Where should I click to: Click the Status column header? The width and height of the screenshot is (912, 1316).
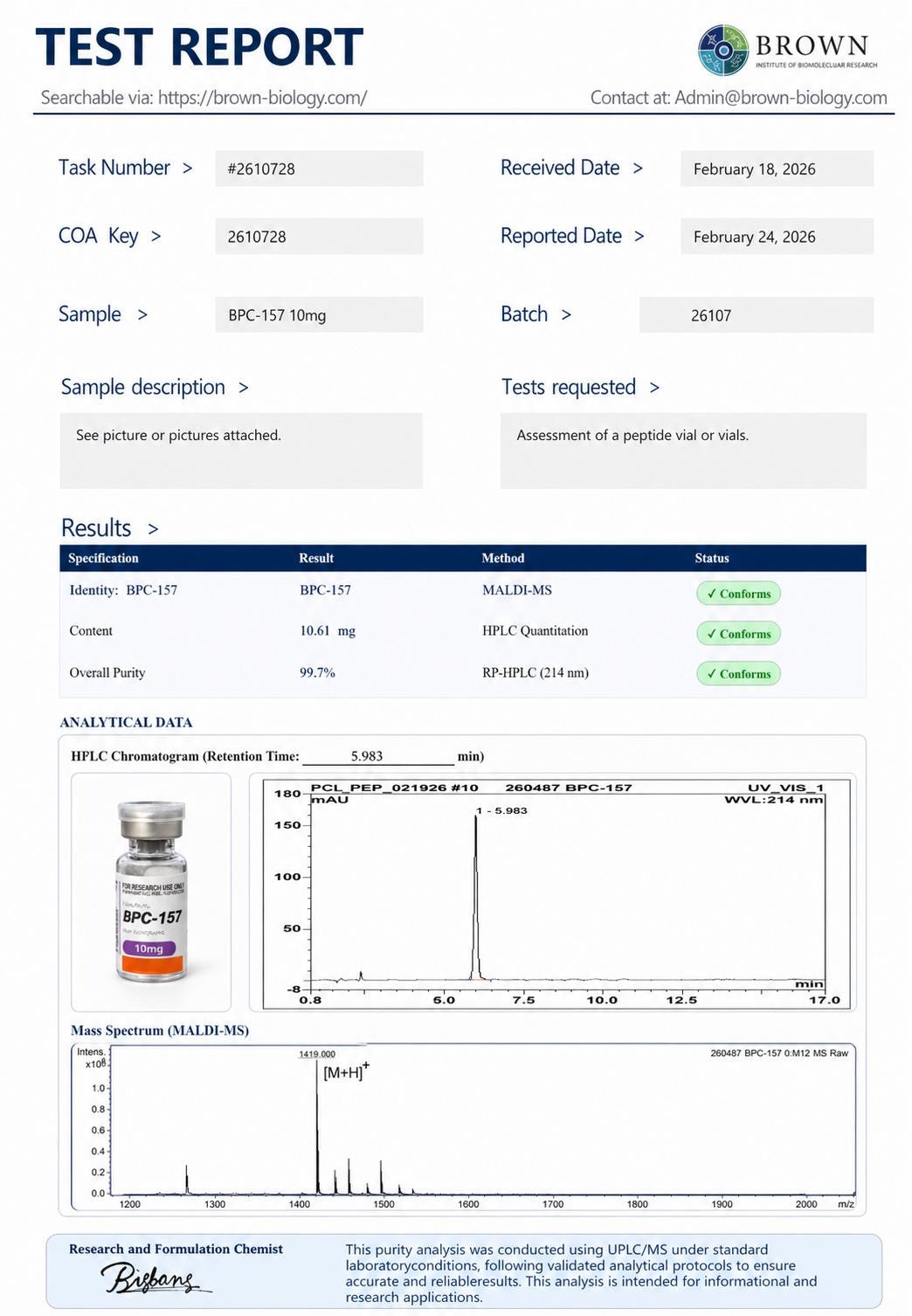(x=712, y=558)
